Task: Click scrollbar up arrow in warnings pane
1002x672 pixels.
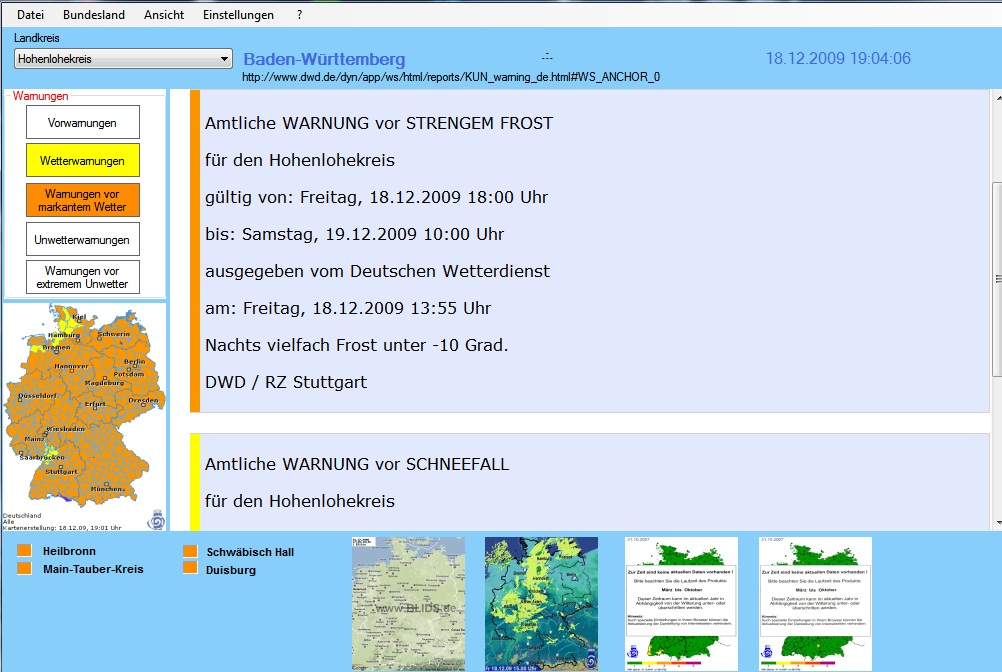Action: 995,98
